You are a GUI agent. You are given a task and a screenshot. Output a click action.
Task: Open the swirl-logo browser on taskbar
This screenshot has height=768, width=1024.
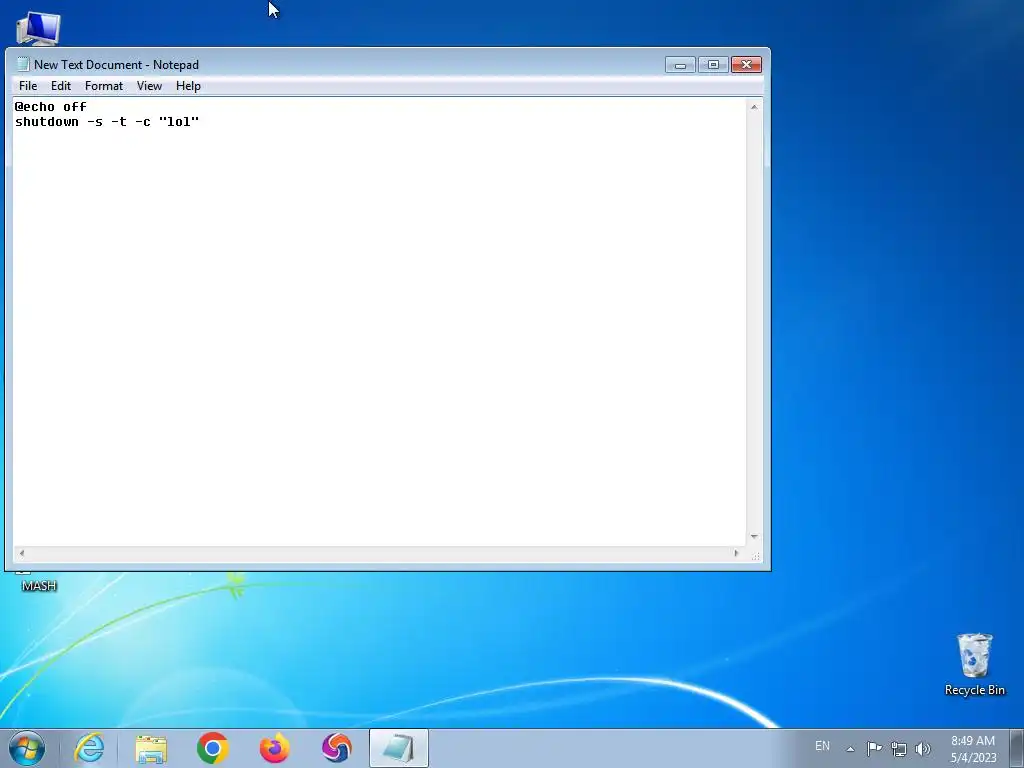click(336, 748)
